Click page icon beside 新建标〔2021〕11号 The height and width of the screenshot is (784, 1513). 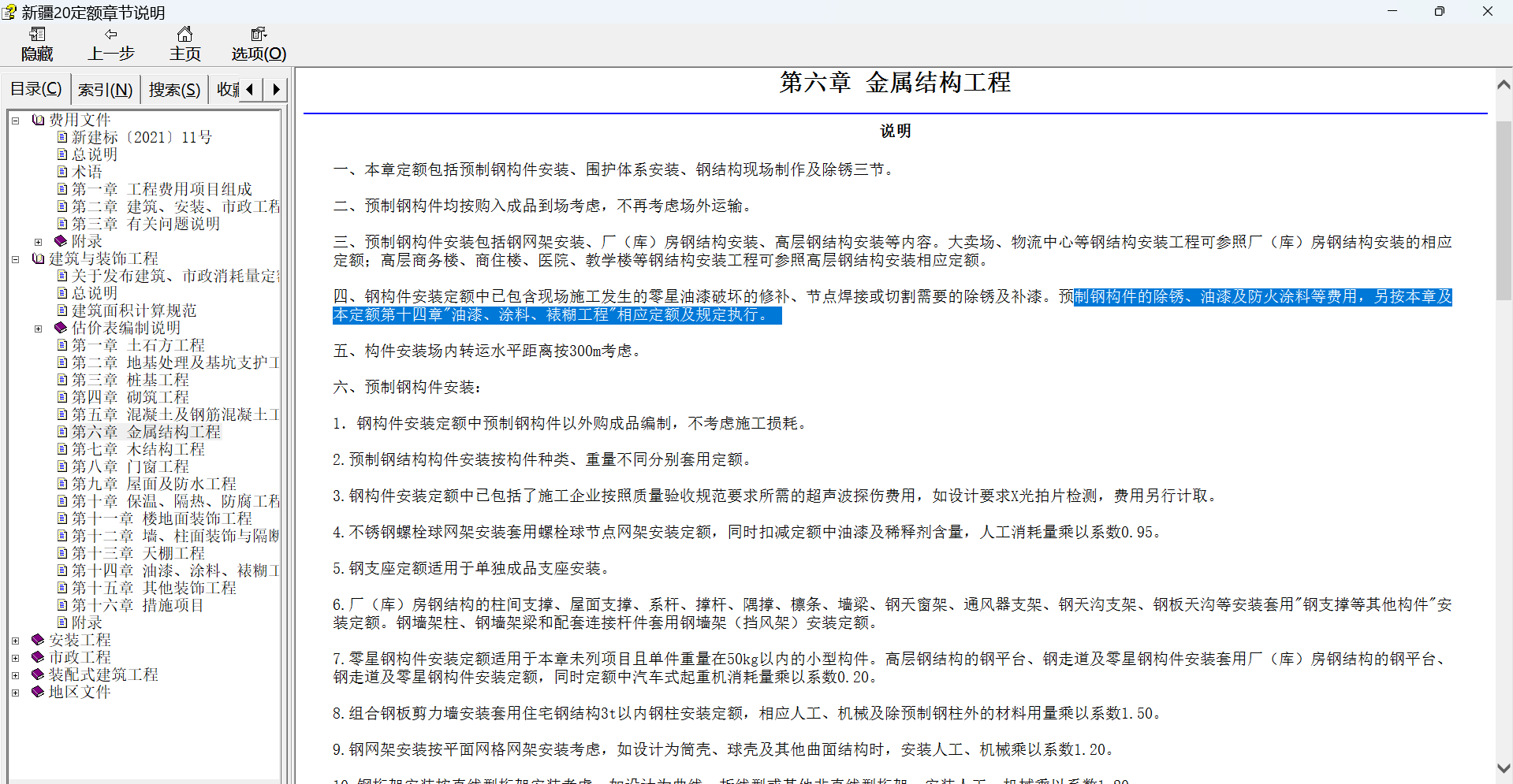pos(62,137)
